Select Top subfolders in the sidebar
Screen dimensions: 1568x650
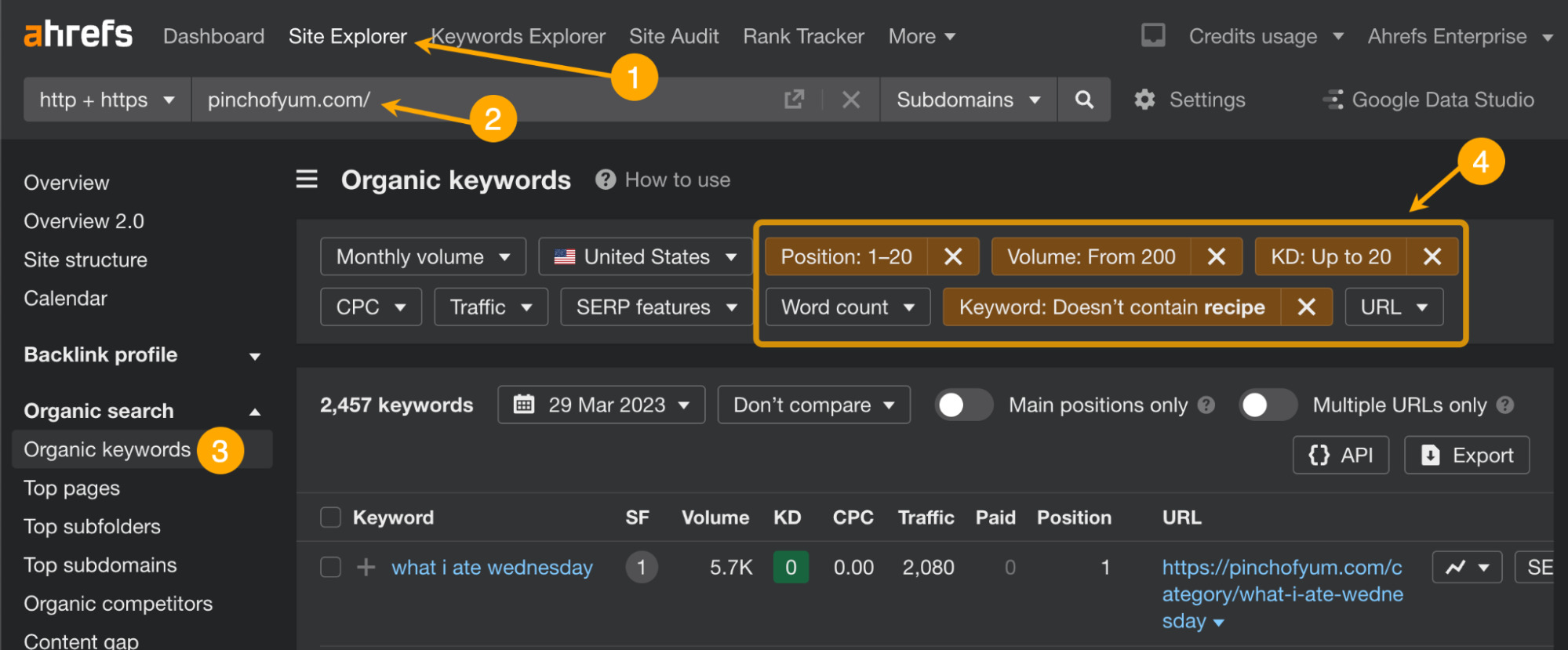[92, 526]
